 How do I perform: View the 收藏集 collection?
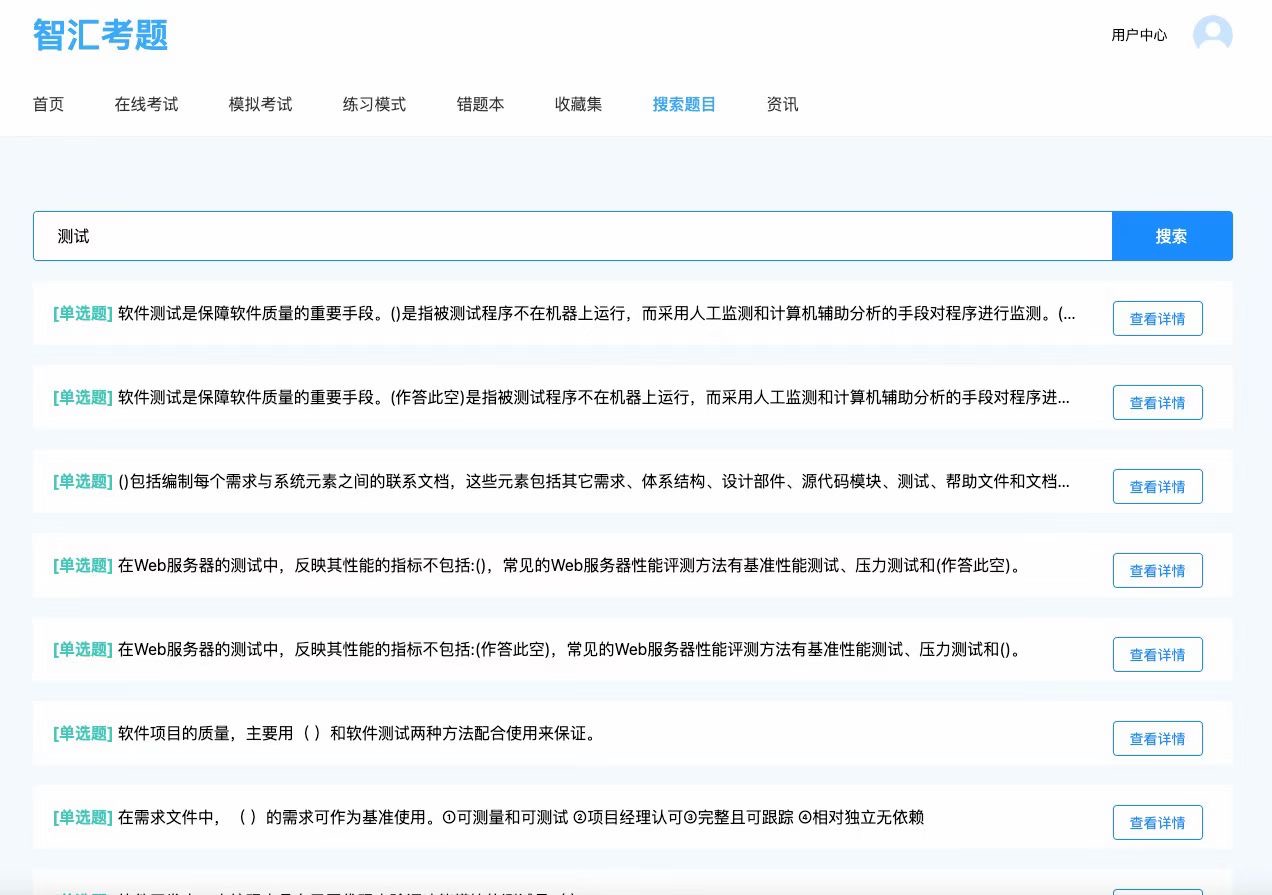(578, 104)
